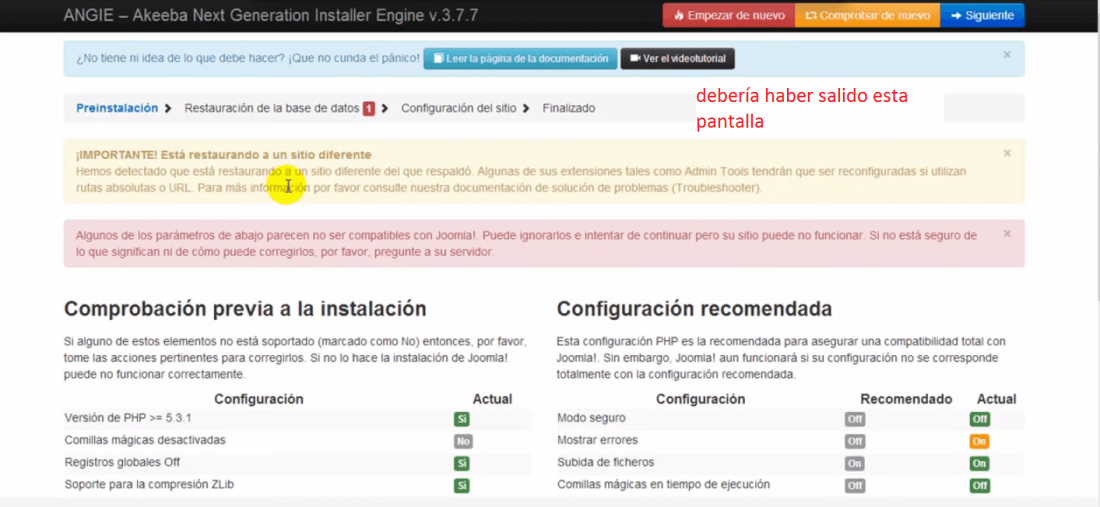
Task: Click the arrow icon in Siguiente
Action: point(955,15)
